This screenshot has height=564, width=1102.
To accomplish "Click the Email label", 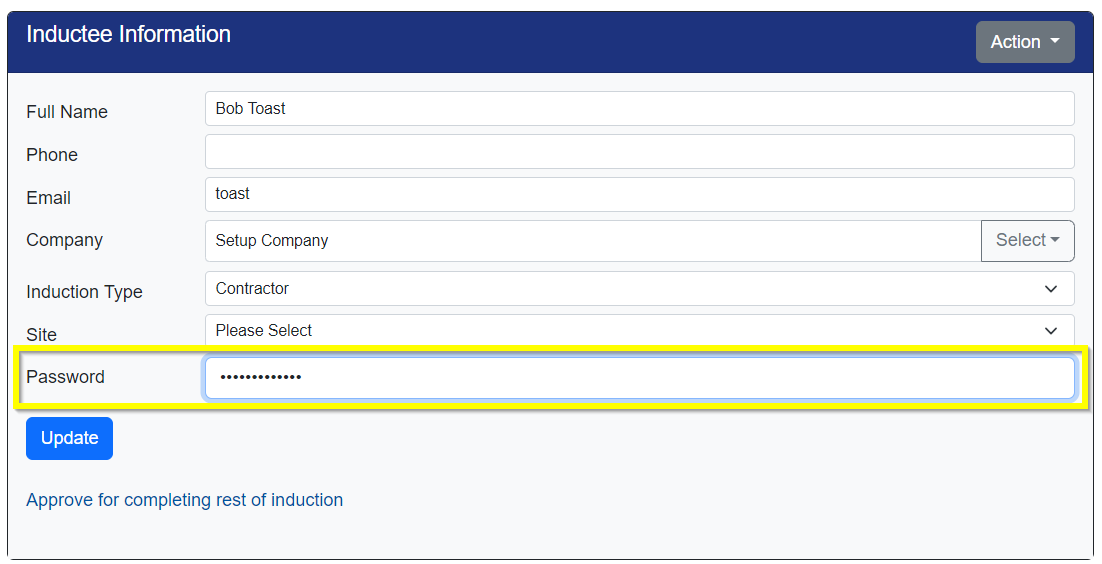I will pos(48,198).
